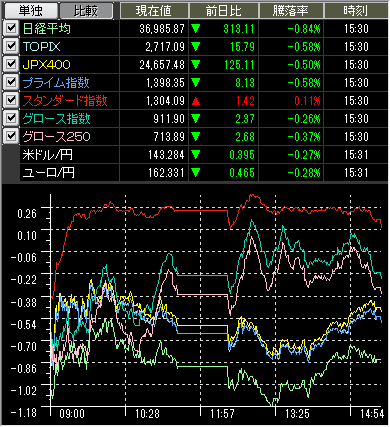The width and height of the screenshot is (390, 427).
Task: Click the 前日比 column header
Action: pyautogui.click(x=224, y=11)
